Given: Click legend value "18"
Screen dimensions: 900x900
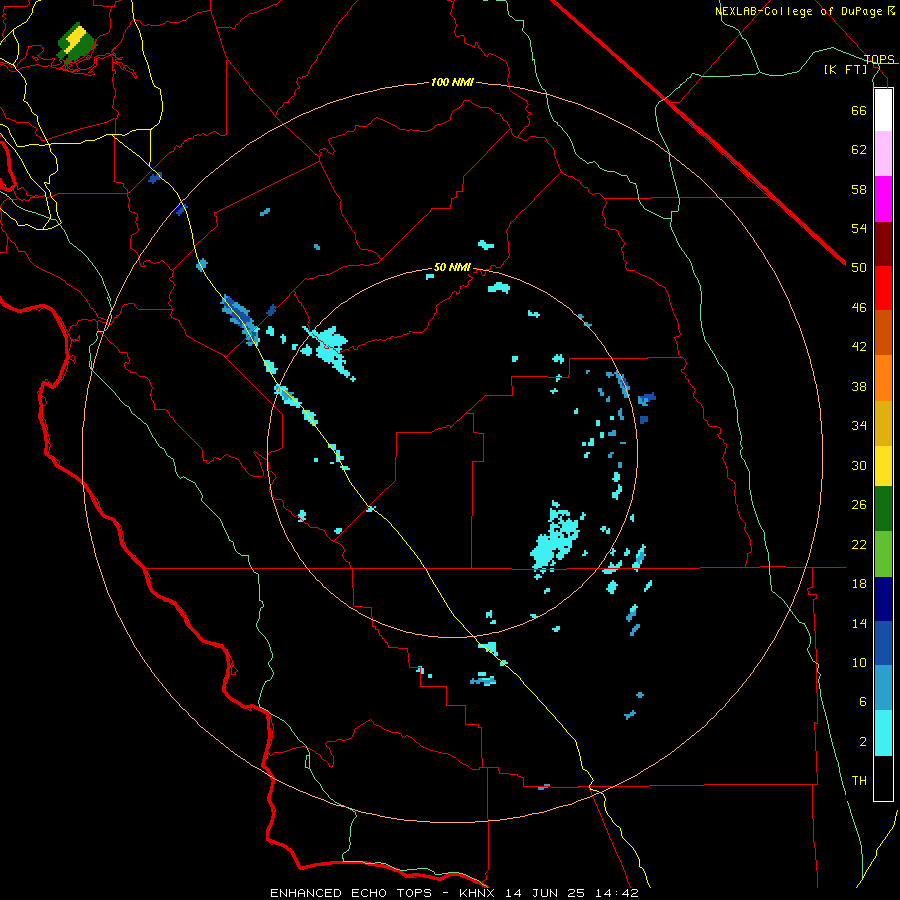Looking at the screenshot, I should pyautogui.click(x=859, y=584).
